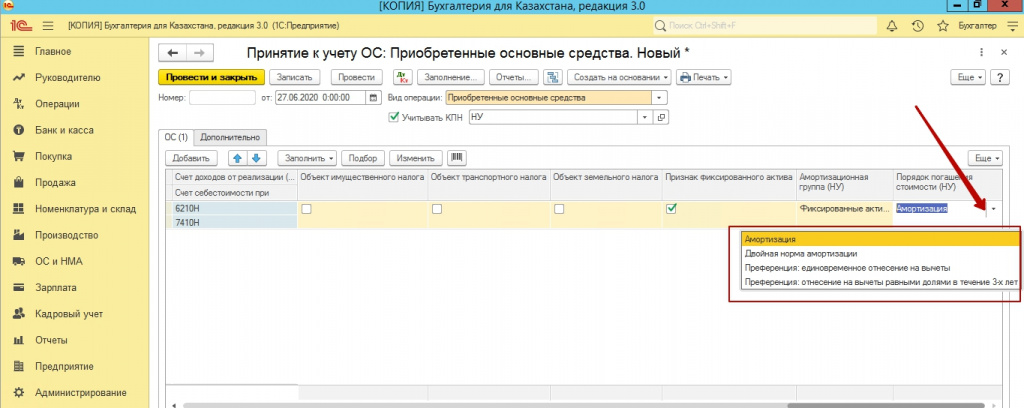This screenshot has height=408, width=1024.
Task: Show Дт/Кт postings icon
Action: [x=401, y=77]
